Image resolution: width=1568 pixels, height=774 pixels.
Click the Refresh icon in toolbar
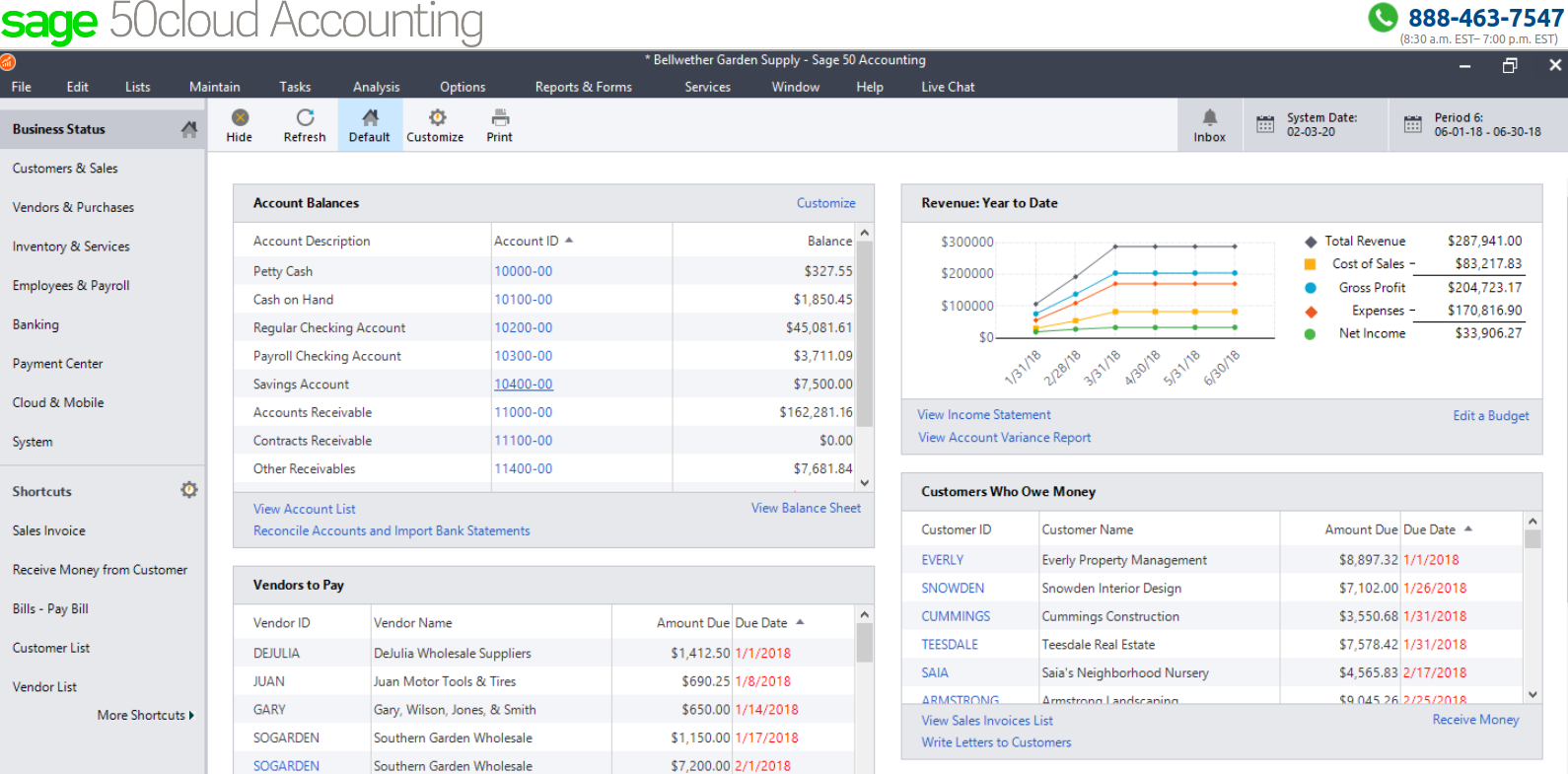pos(305,118)
